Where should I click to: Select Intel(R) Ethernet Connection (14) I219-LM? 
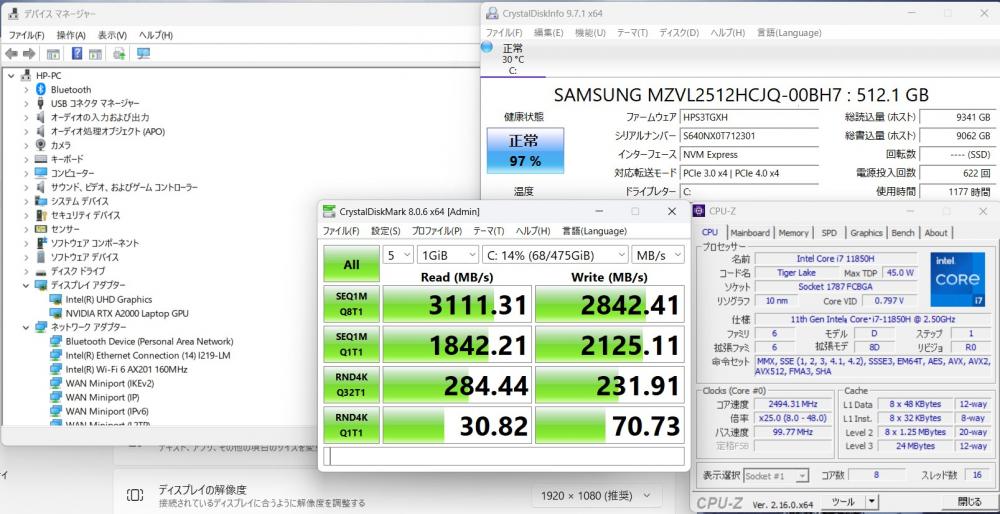148,355
